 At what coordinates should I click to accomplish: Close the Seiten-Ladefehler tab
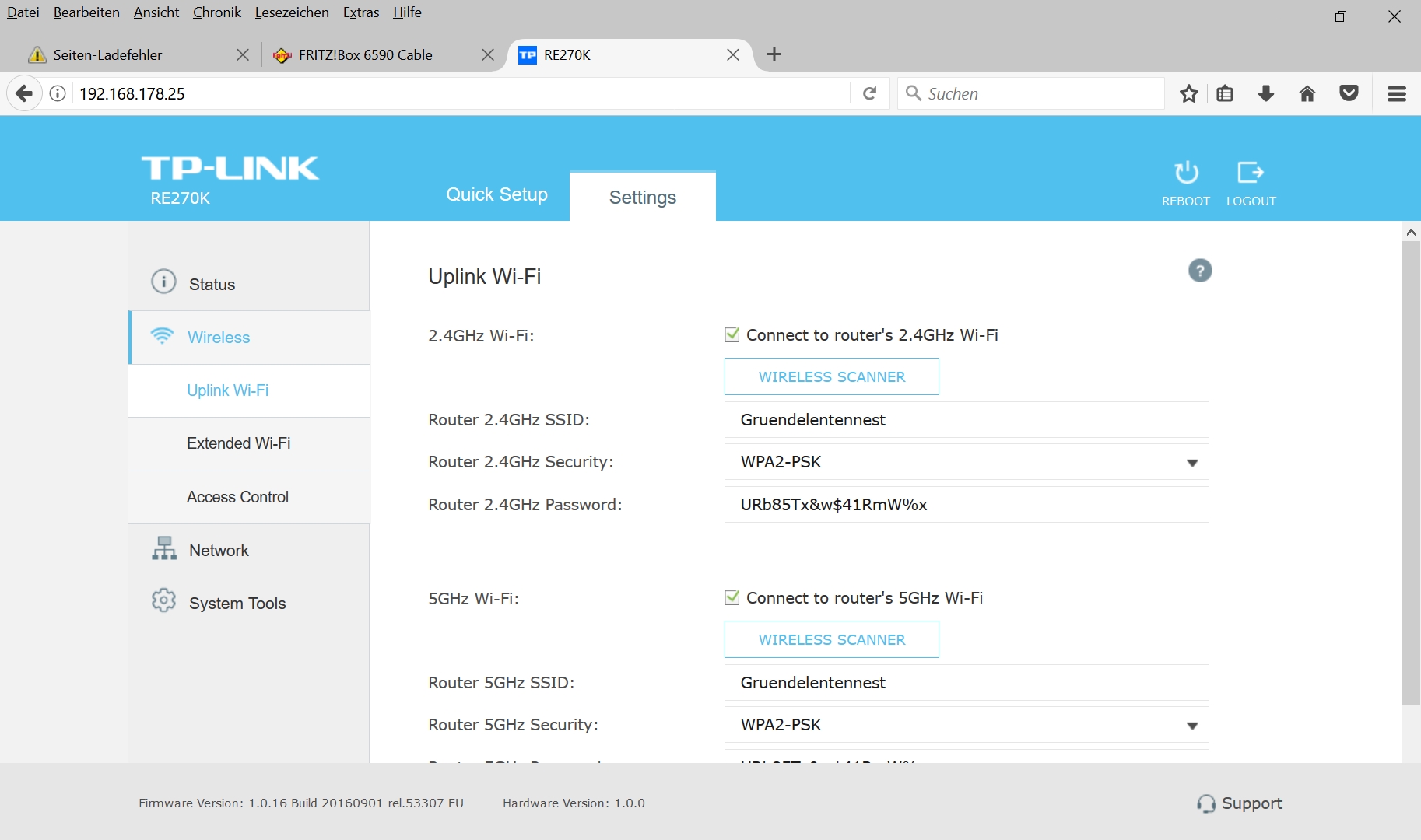pyautogui.click(x=243, y=54)
